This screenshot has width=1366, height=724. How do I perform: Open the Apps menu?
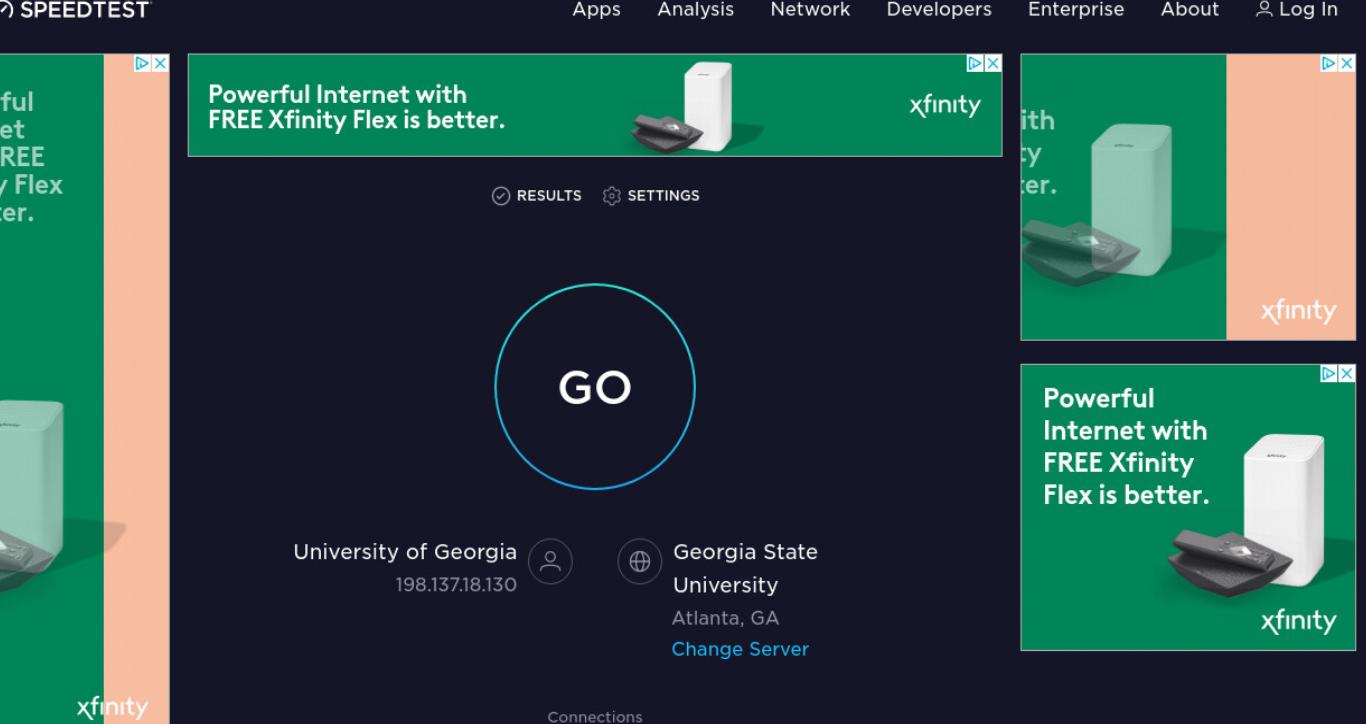(596, 10)
